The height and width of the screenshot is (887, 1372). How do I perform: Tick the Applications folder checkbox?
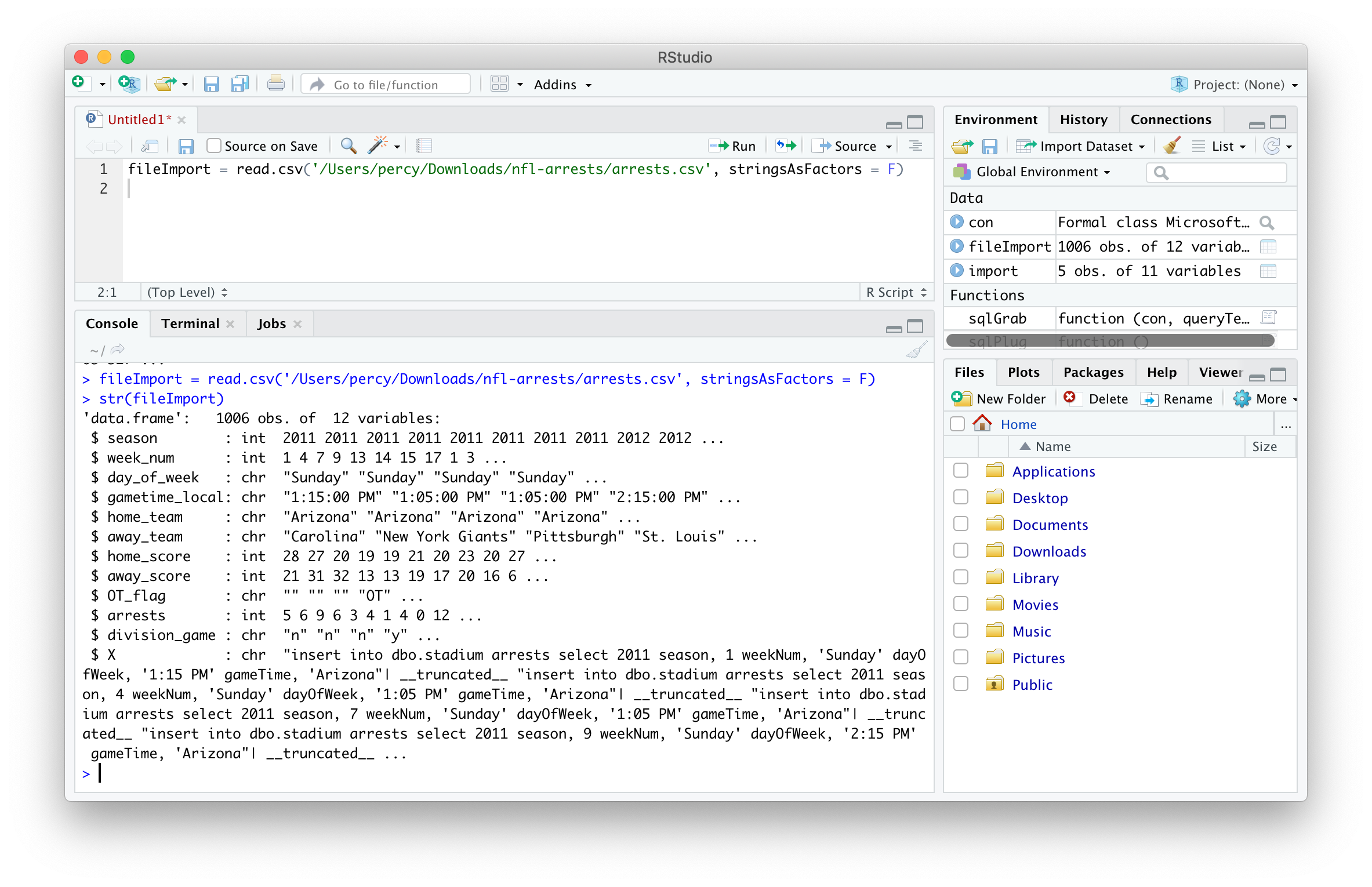point(961,471)
